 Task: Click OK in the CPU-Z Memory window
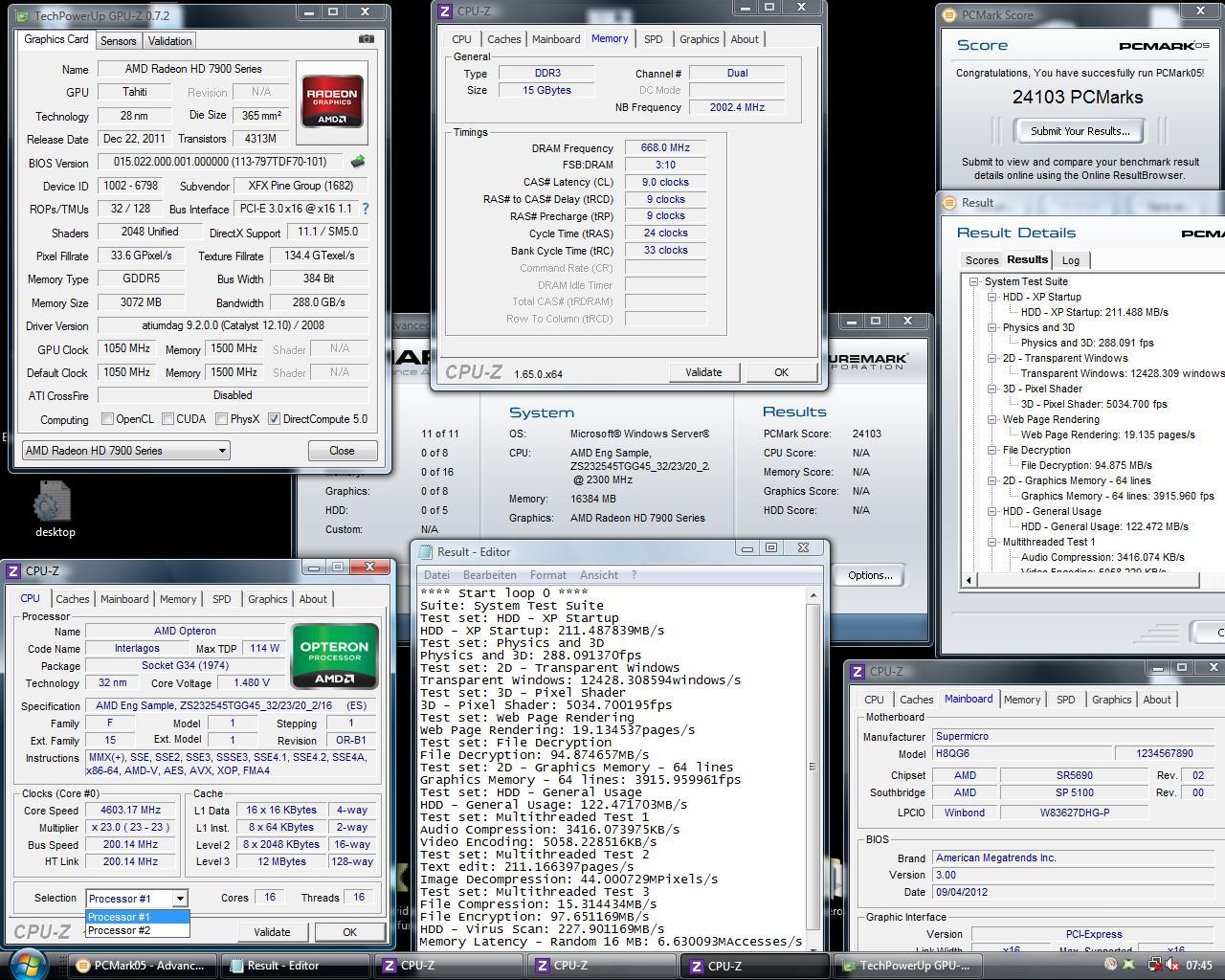point(781,372)
